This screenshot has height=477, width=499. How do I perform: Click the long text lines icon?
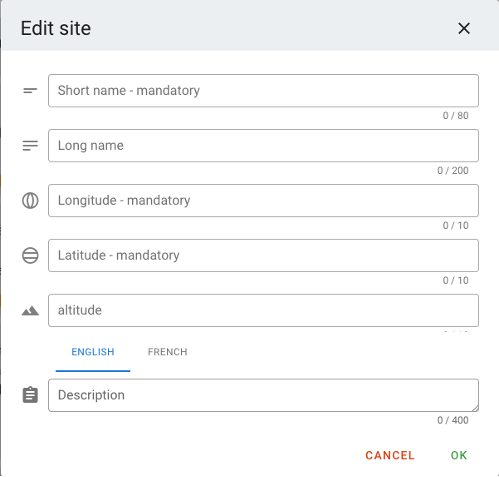[30, 146]
